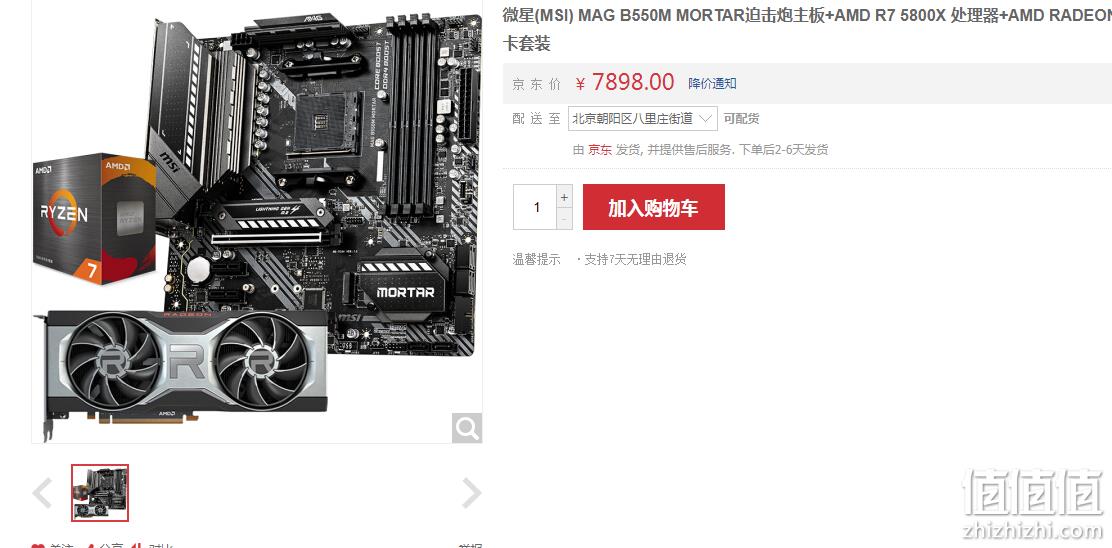The width and height of the screenshot is (1112, 548).
Task: Show previous product thumbnail with left arrow
Action: [x=43, y=493]
